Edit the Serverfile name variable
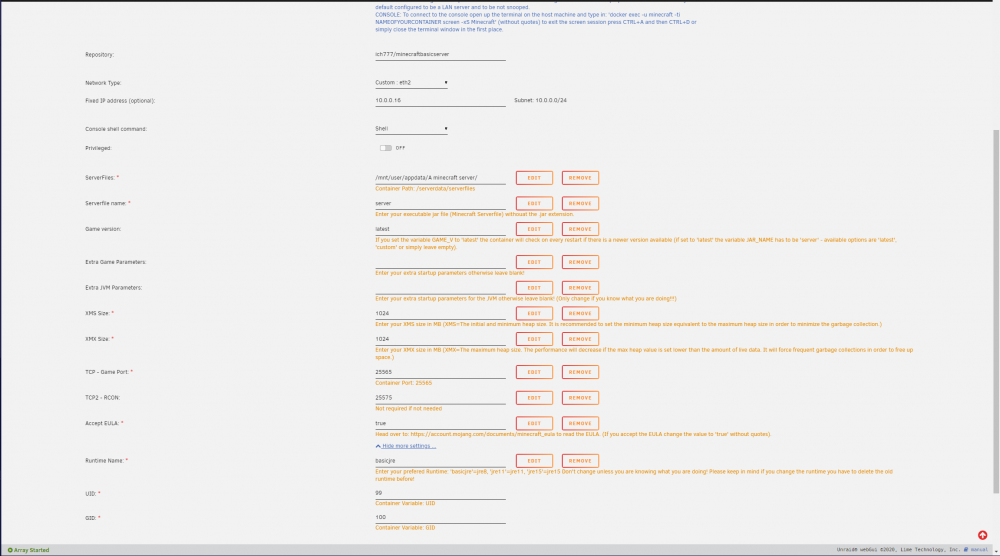 534,203
